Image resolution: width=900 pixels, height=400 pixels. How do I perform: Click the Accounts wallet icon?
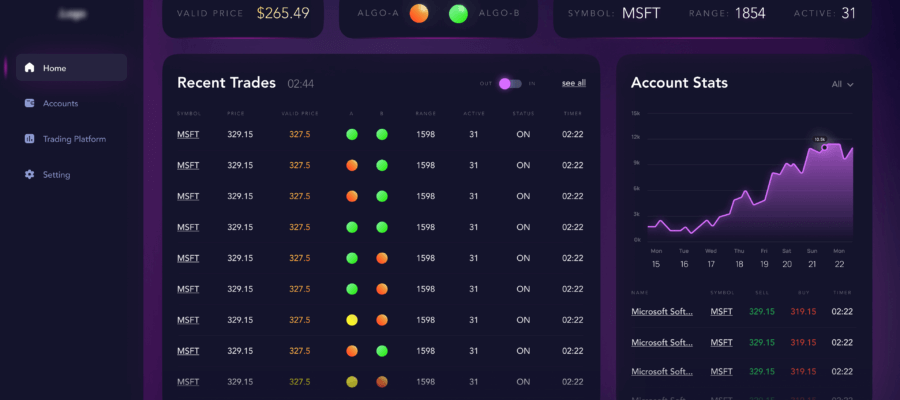click(29, 103)
